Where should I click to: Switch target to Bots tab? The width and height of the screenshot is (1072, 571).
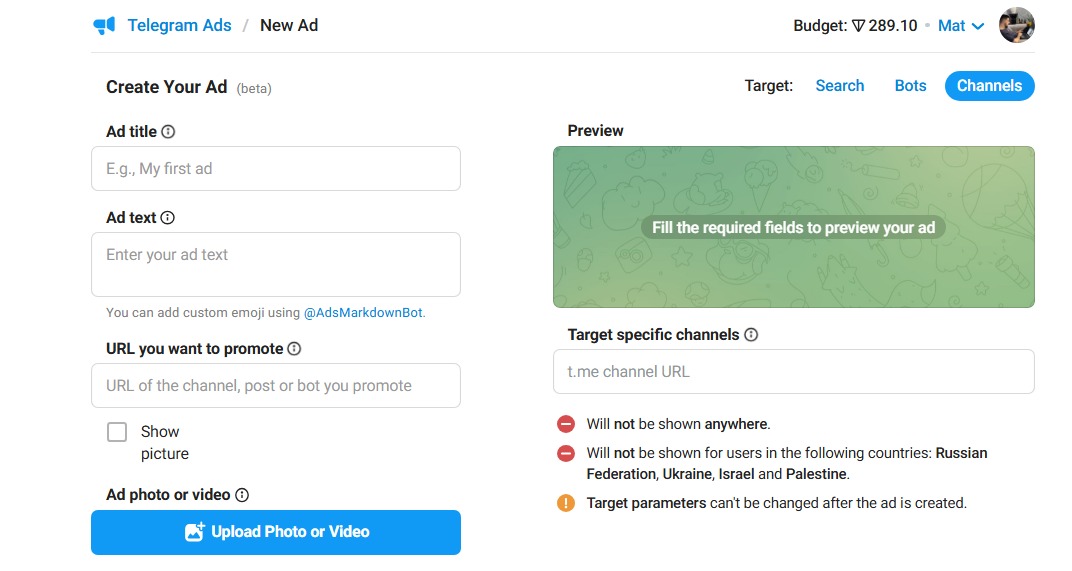tap(910, 86)
